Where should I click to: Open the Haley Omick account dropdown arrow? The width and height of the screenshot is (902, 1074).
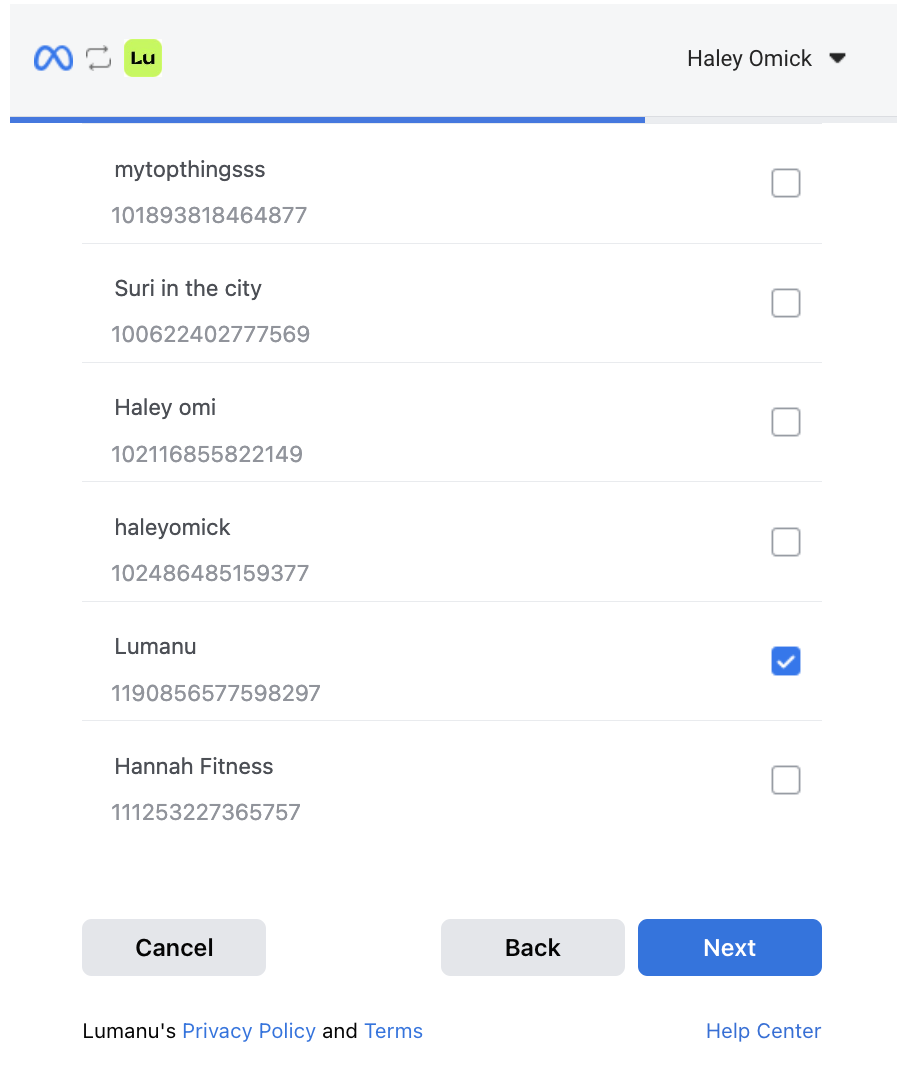tap(838, 59)
